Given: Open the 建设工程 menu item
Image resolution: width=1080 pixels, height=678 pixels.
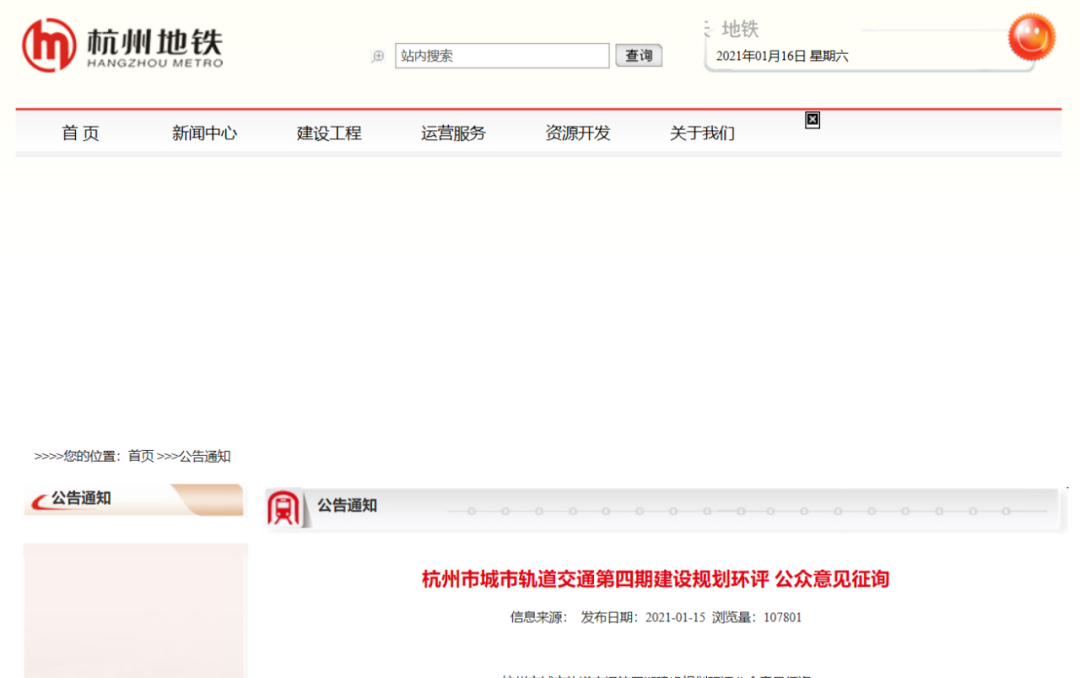Looking at the screenshot, I should 328,132.
